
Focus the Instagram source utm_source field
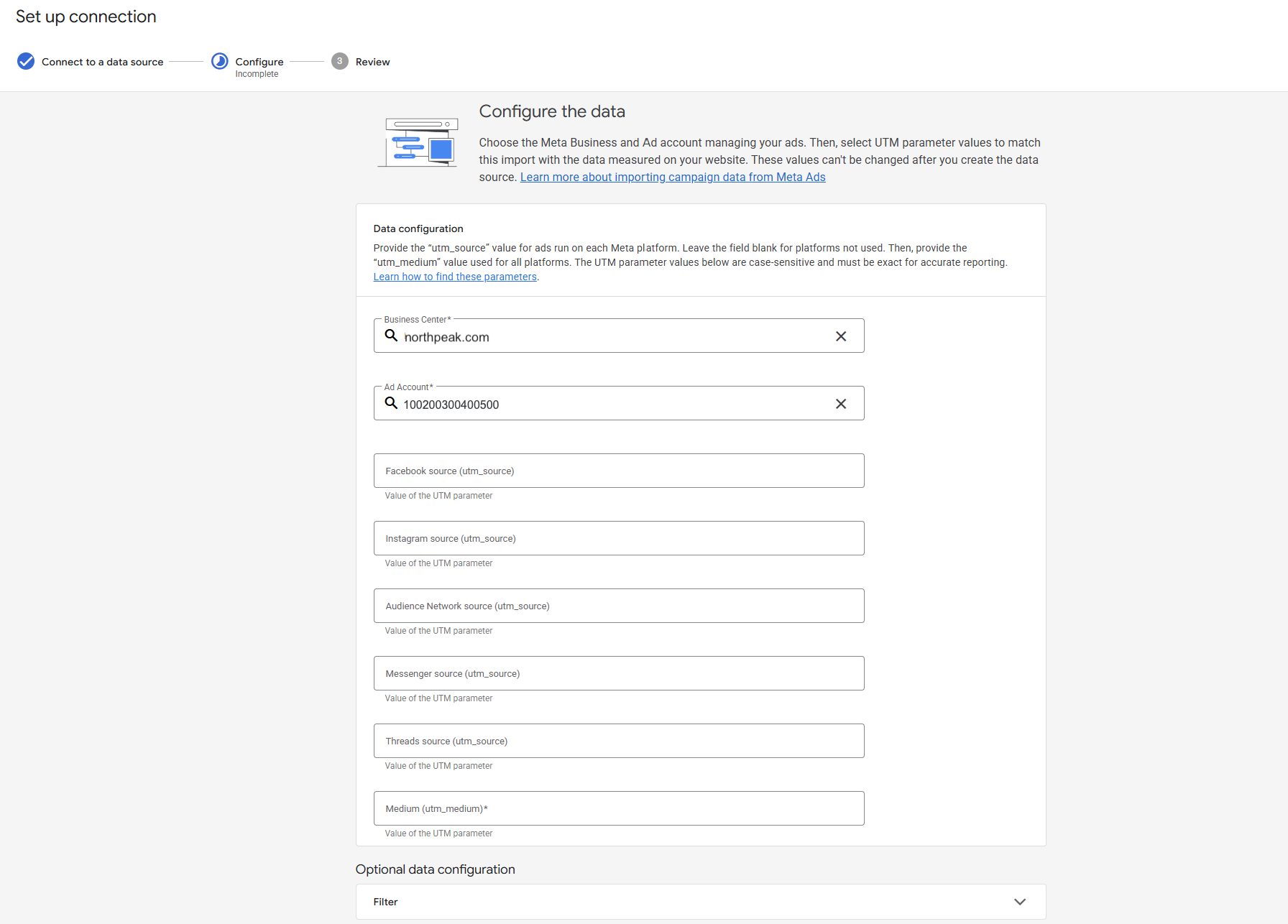click(619, 538)
